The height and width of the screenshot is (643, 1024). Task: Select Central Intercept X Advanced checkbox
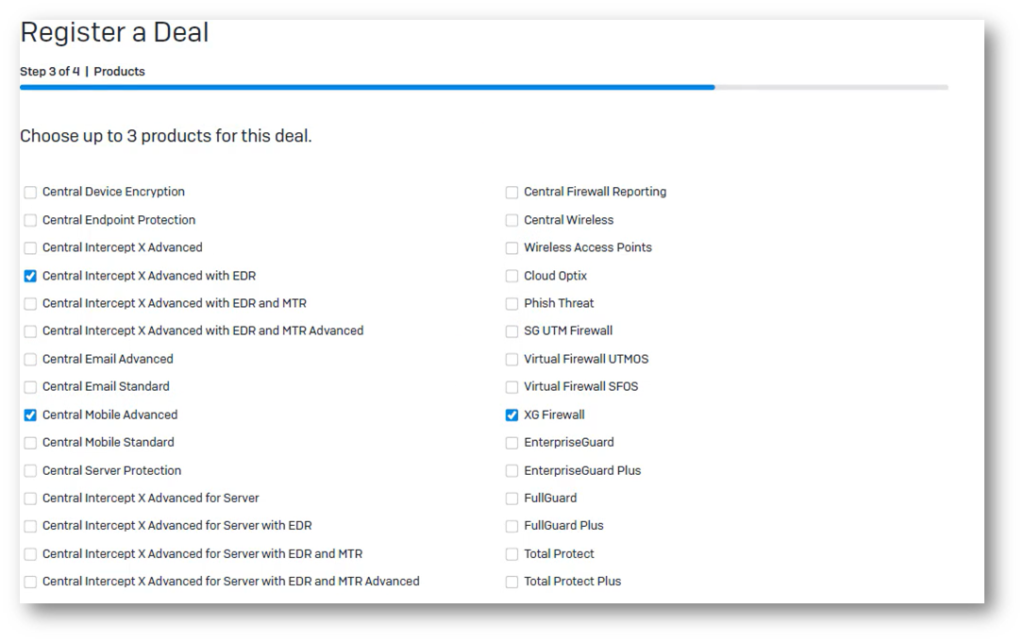(x=30, y=248)
